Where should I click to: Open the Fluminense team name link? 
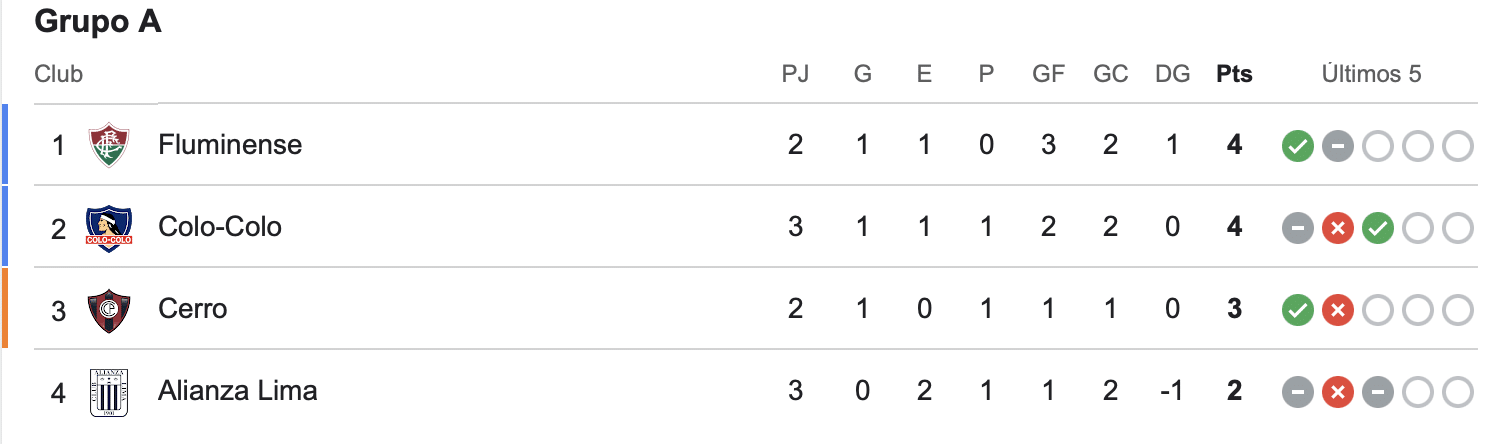coord(230,145)
